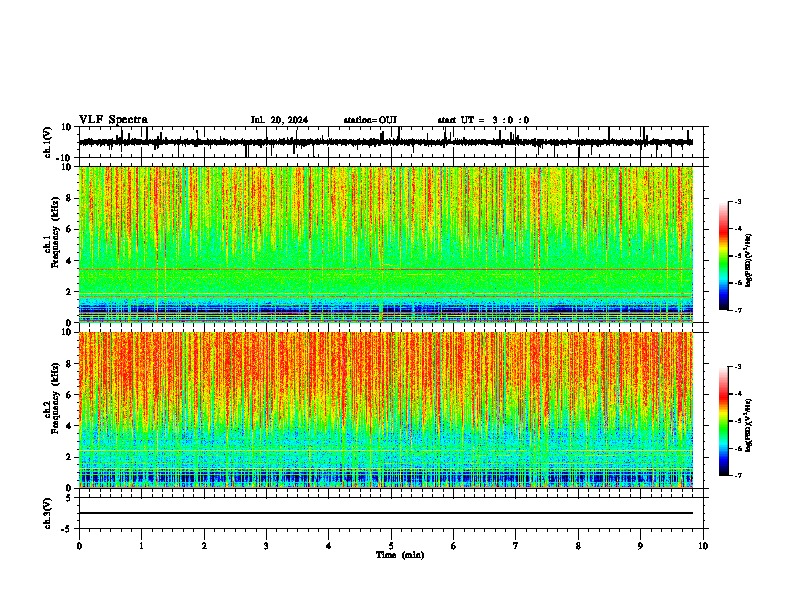The width and height of the screenshot is (792, 612).
Task: Click the "station=OUJ" header label
Action: tap(370, 120)
